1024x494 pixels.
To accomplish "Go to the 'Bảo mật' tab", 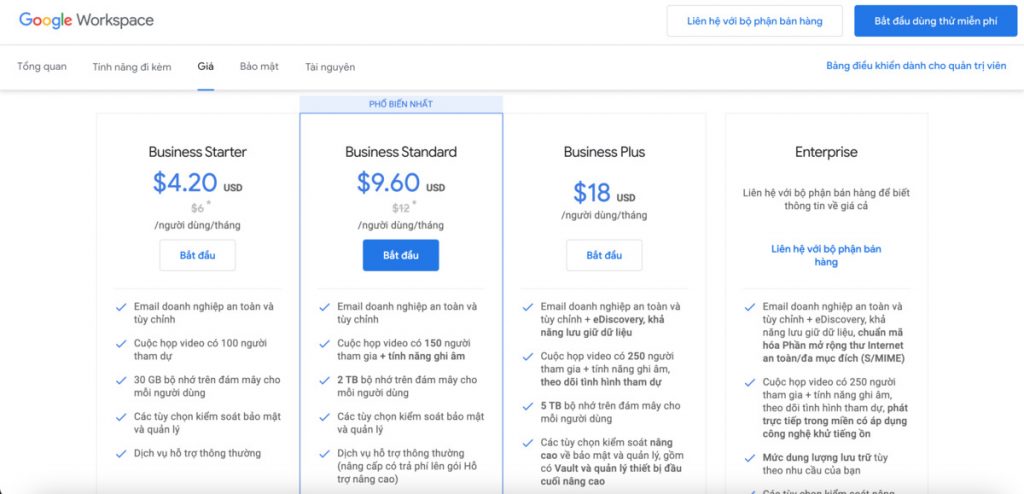I will [x=259, y=67].
